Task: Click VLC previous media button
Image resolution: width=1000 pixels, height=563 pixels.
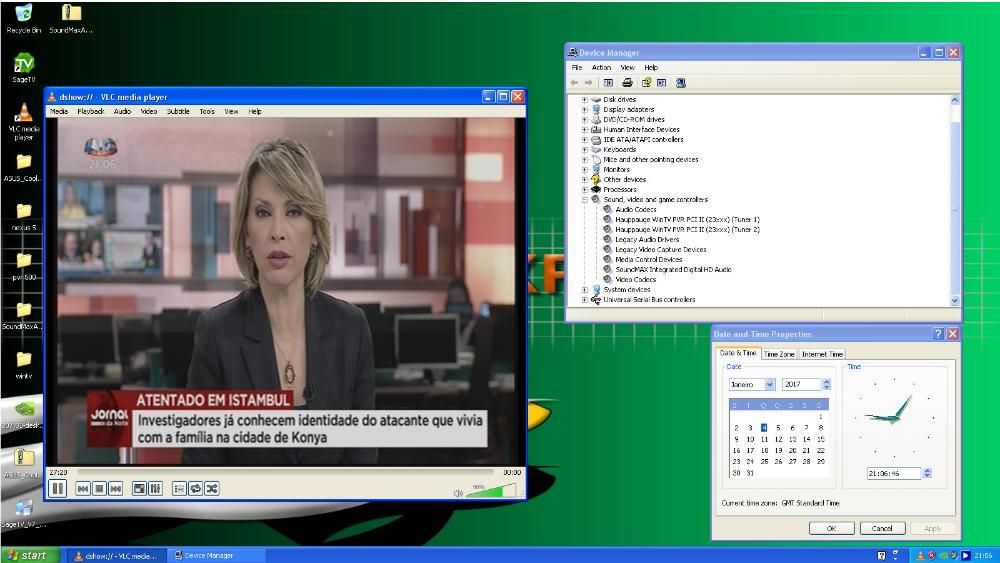Action: tap(83, 488)
